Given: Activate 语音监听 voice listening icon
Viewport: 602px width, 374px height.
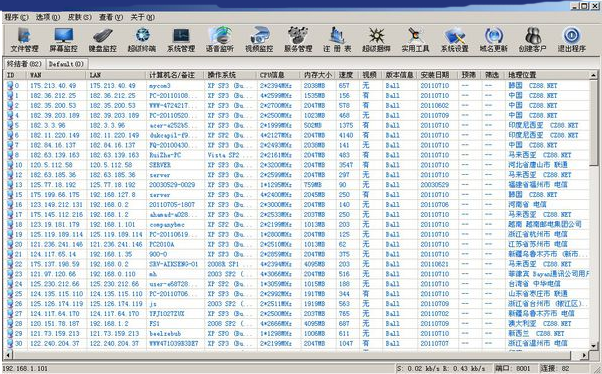Looking at the screenshot, I should point(220,40).
